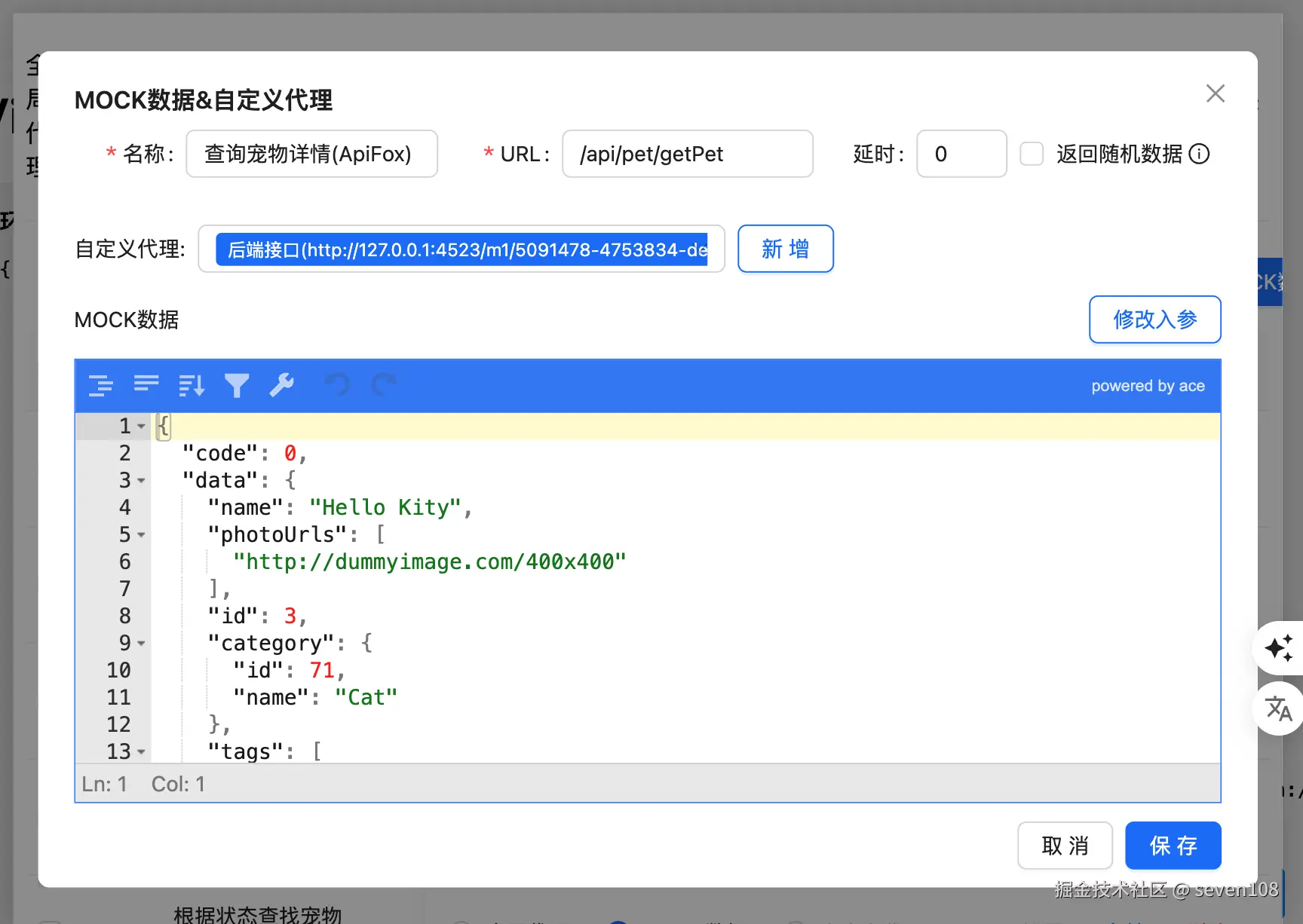Screen dimensions: 1303x924
Task: Click the Col: 1 status indicator
Action: [x=178, y=785]
